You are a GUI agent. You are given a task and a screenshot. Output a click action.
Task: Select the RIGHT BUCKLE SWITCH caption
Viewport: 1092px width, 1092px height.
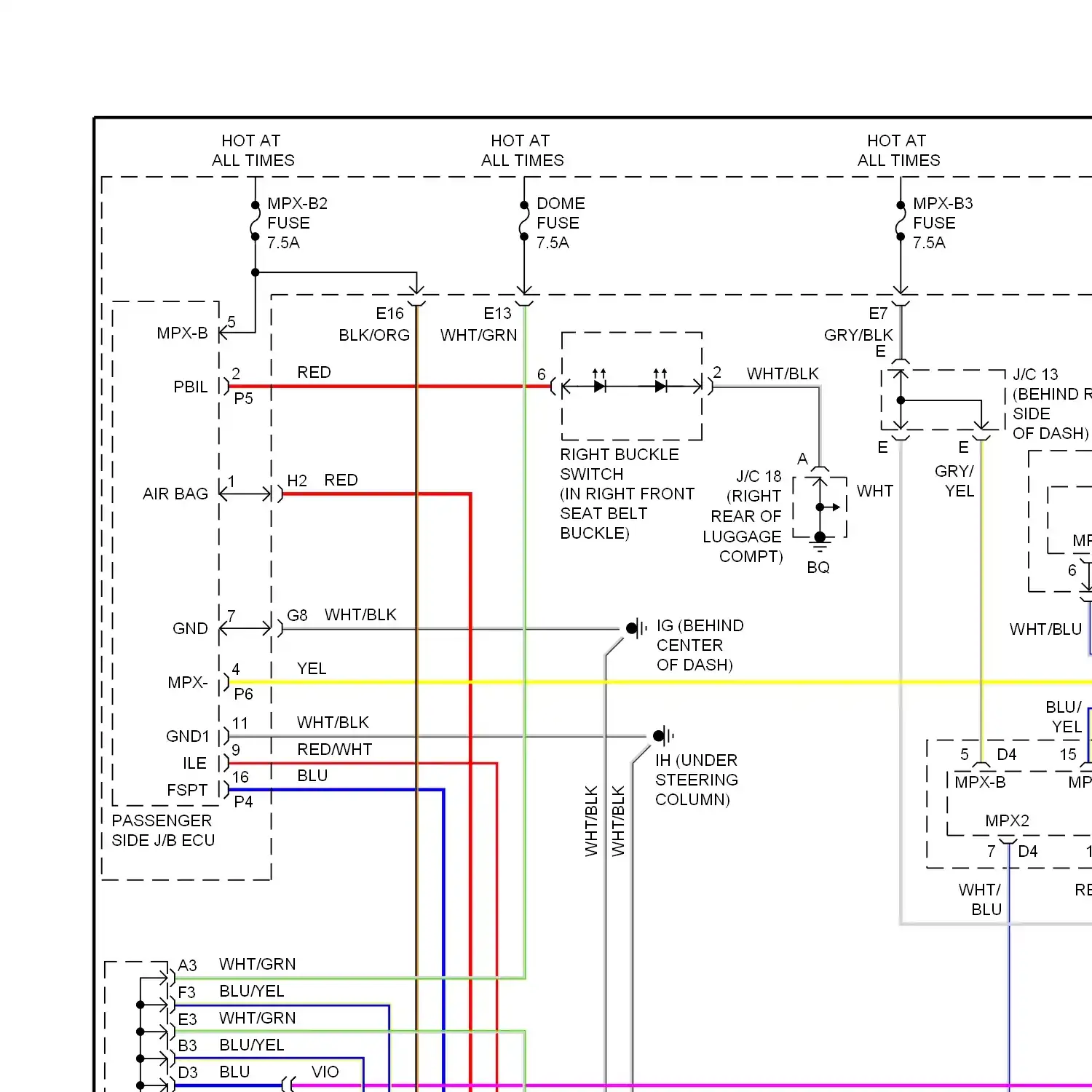pyautogui.click(x=627, y=494)
